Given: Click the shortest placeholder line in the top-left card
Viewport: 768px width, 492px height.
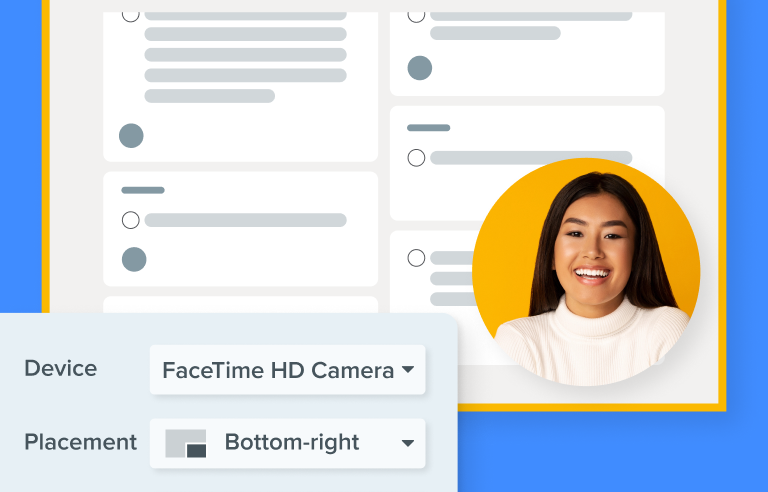Looking at the screenshot, I should pos(210,96).
